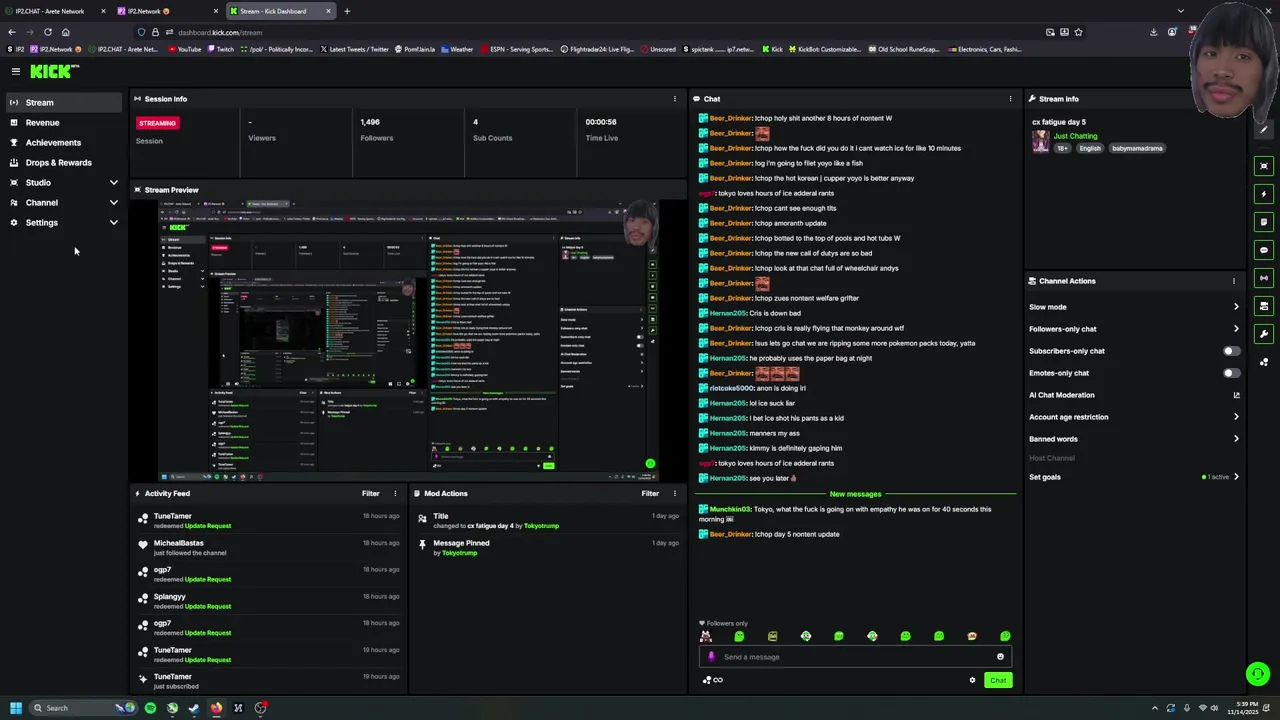Reload the browser page
This screenshot has height=720, width=1280.
47,32
